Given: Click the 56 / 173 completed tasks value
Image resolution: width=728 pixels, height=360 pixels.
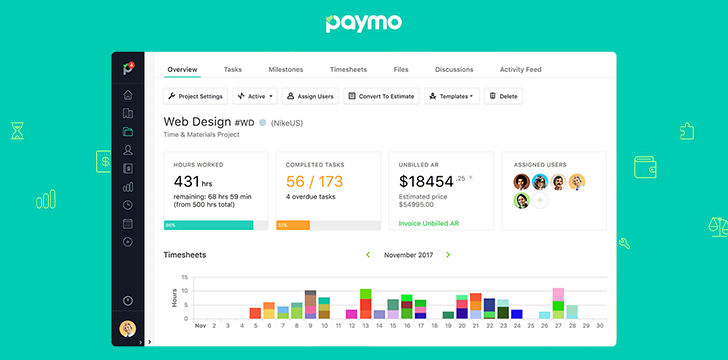Looking at the screenshot, I should (x=314, y=181).
